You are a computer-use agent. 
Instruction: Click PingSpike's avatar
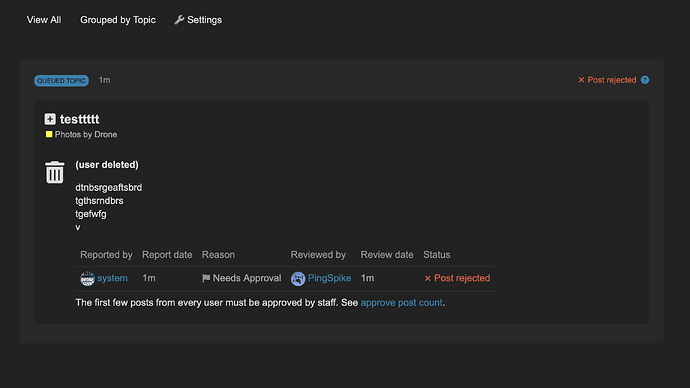[298, 278]
